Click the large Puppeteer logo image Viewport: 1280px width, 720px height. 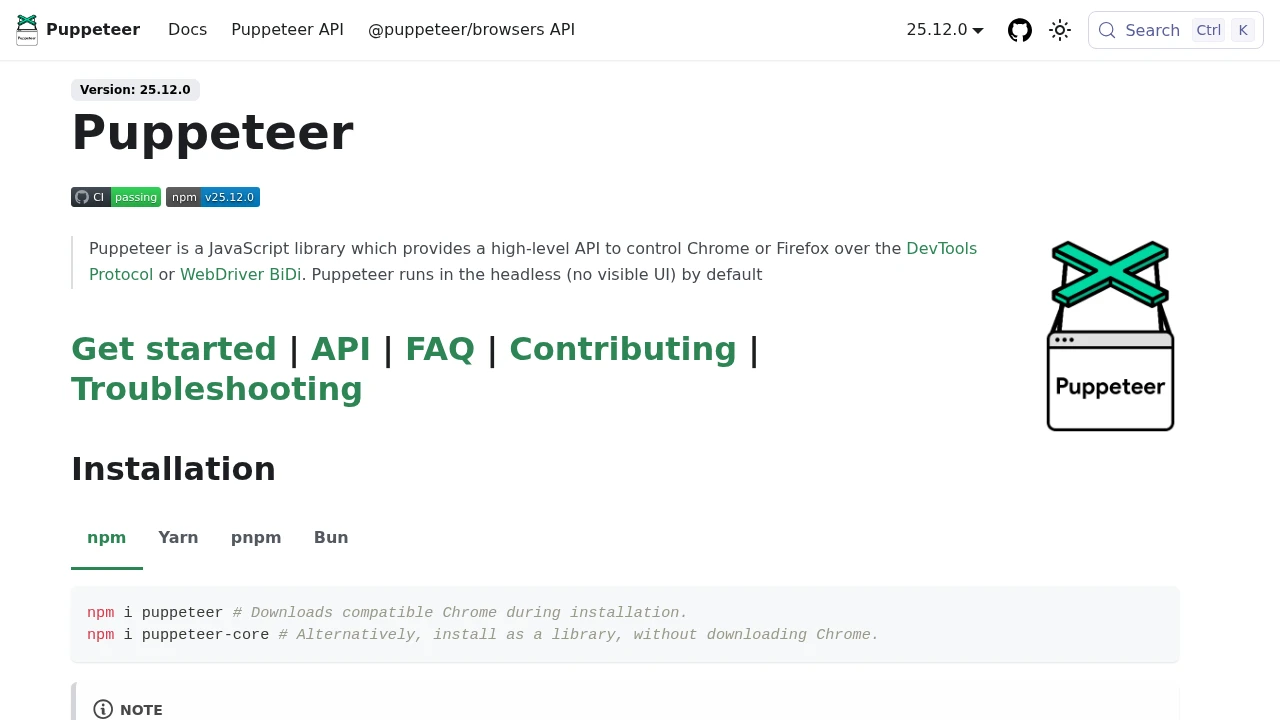[1110, 336]
